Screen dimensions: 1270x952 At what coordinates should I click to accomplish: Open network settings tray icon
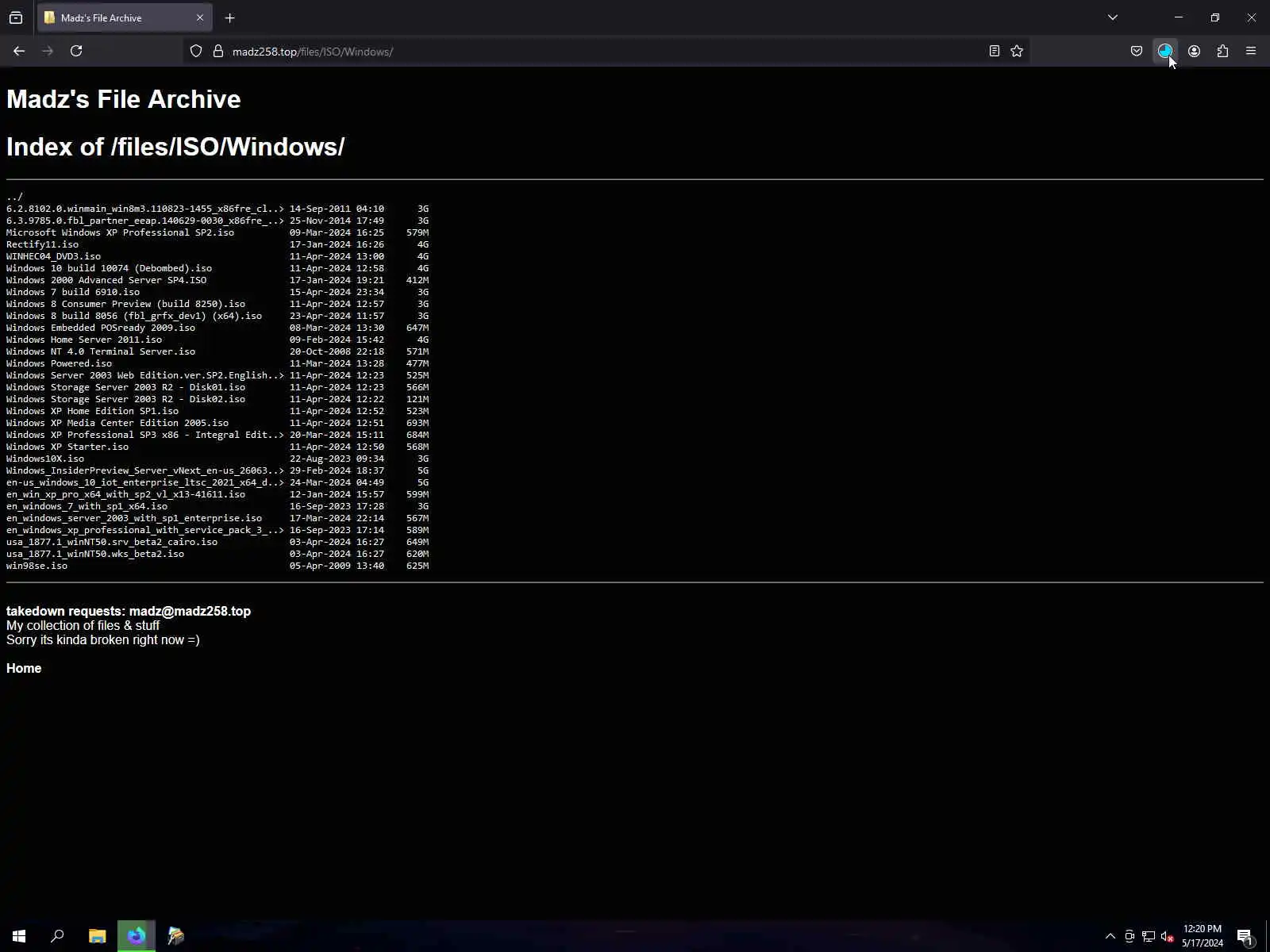(x=1149, y=937)
